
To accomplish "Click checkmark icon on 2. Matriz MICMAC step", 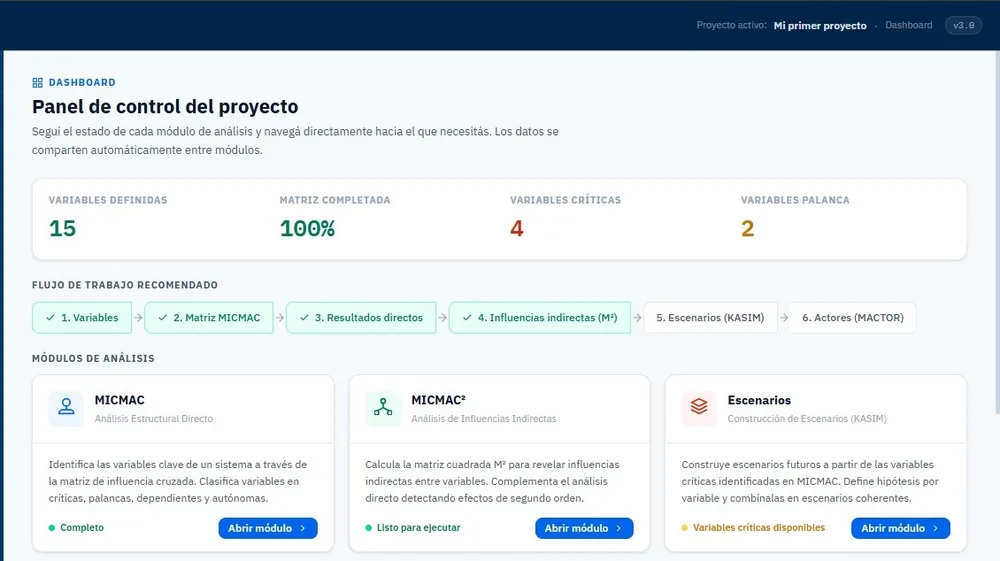I will pos(163,317).
